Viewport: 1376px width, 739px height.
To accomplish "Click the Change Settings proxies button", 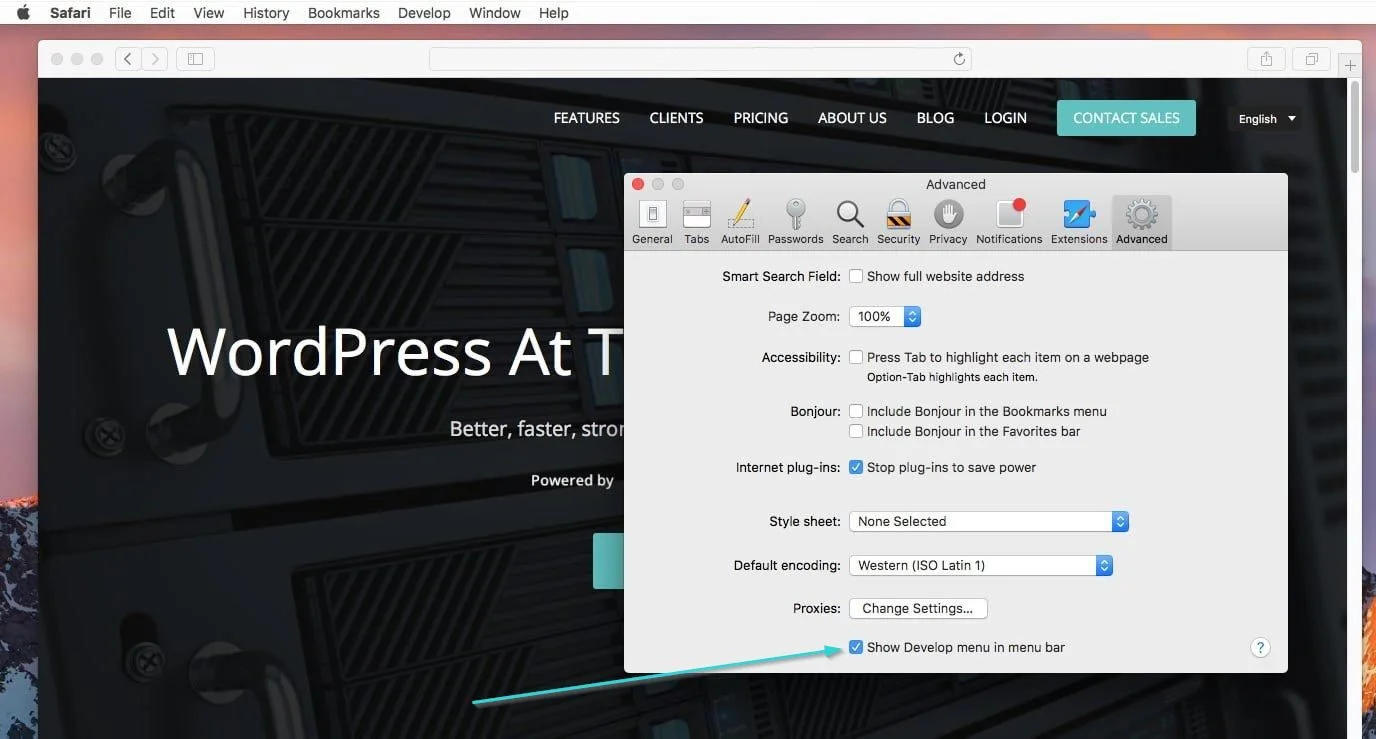I will tap(918, 608).
